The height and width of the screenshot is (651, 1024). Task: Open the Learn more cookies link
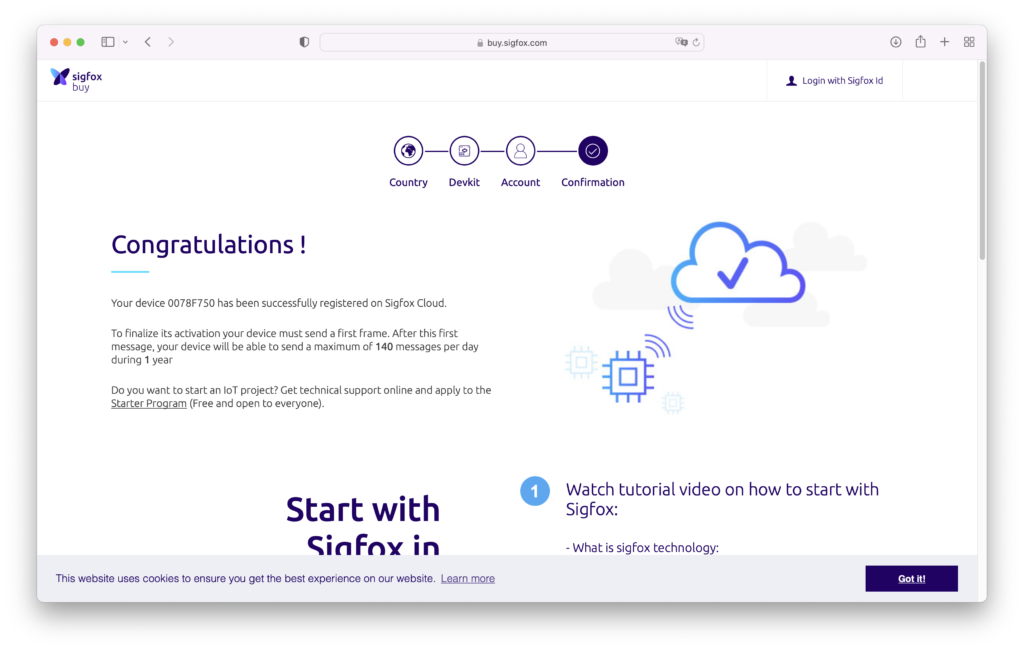pos(468,579)
